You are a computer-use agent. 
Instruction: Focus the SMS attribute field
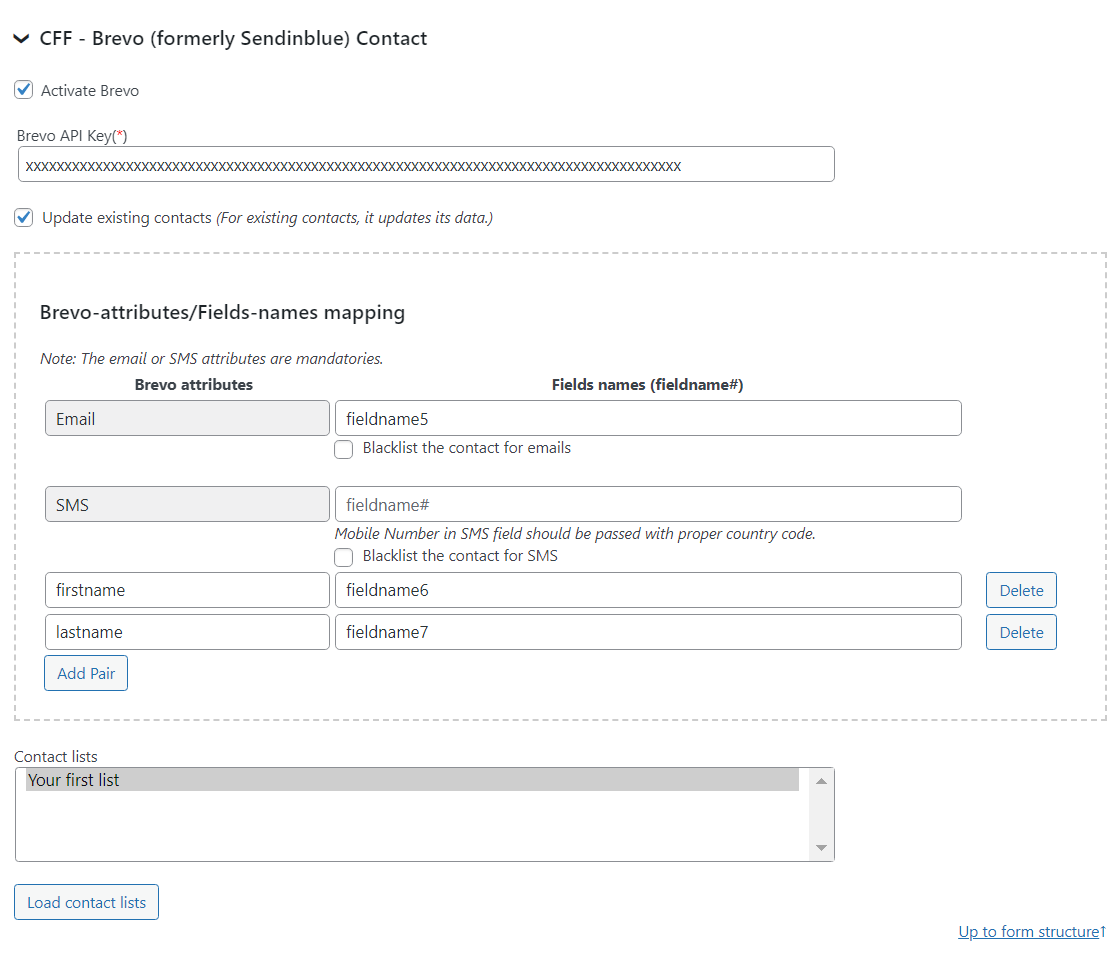[187, 504]
